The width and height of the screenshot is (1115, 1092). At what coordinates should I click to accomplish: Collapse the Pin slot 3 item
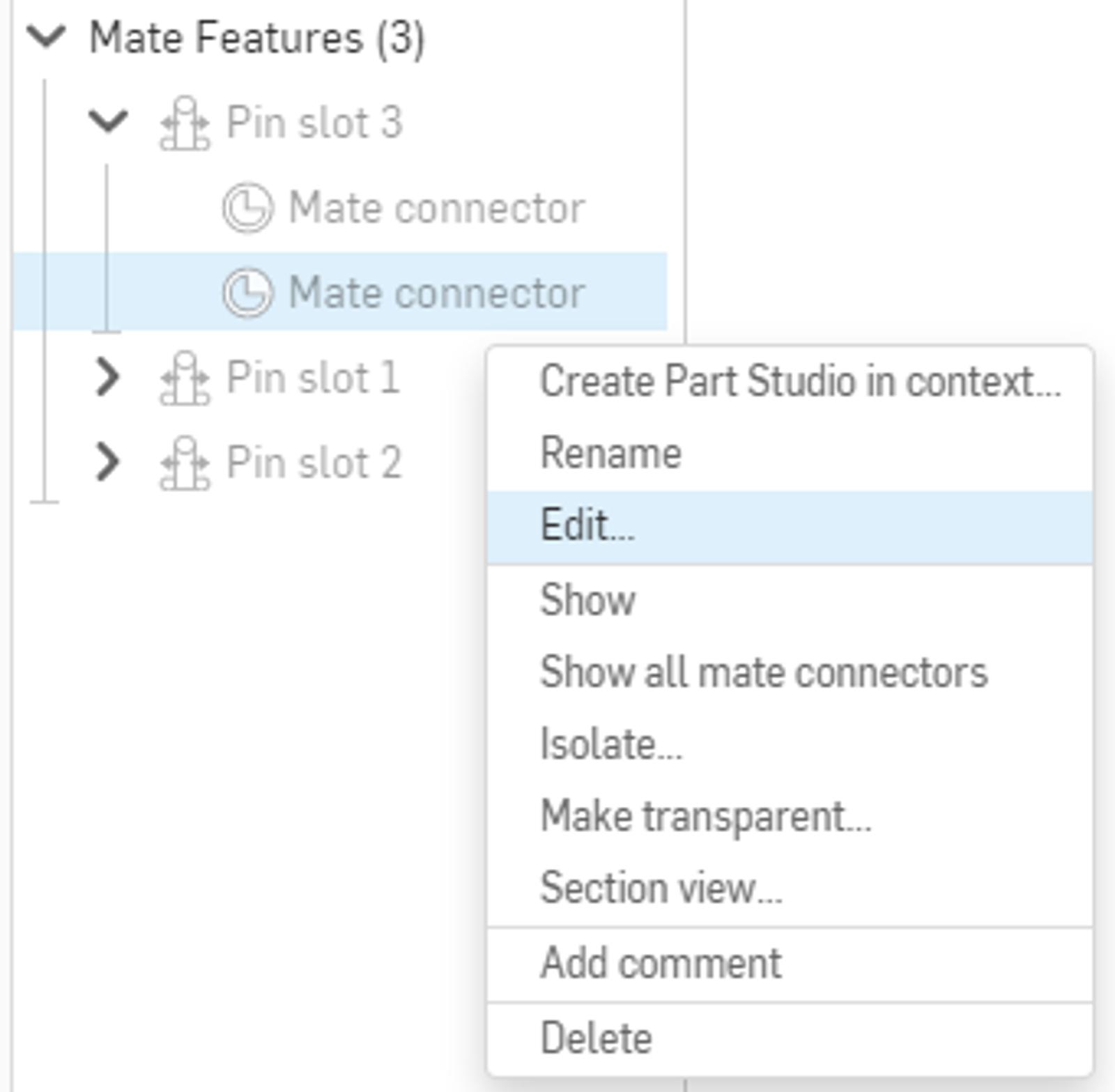tap(108, 121)
